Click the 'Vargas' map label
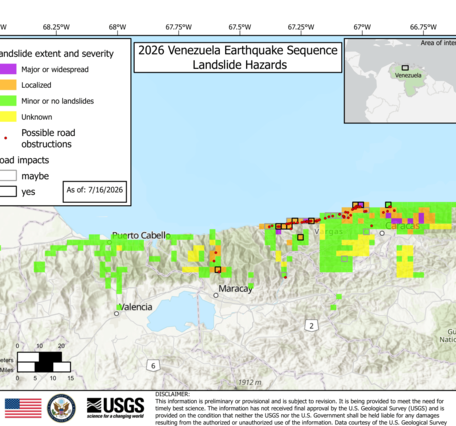The image size is (456, 426). 329,231
